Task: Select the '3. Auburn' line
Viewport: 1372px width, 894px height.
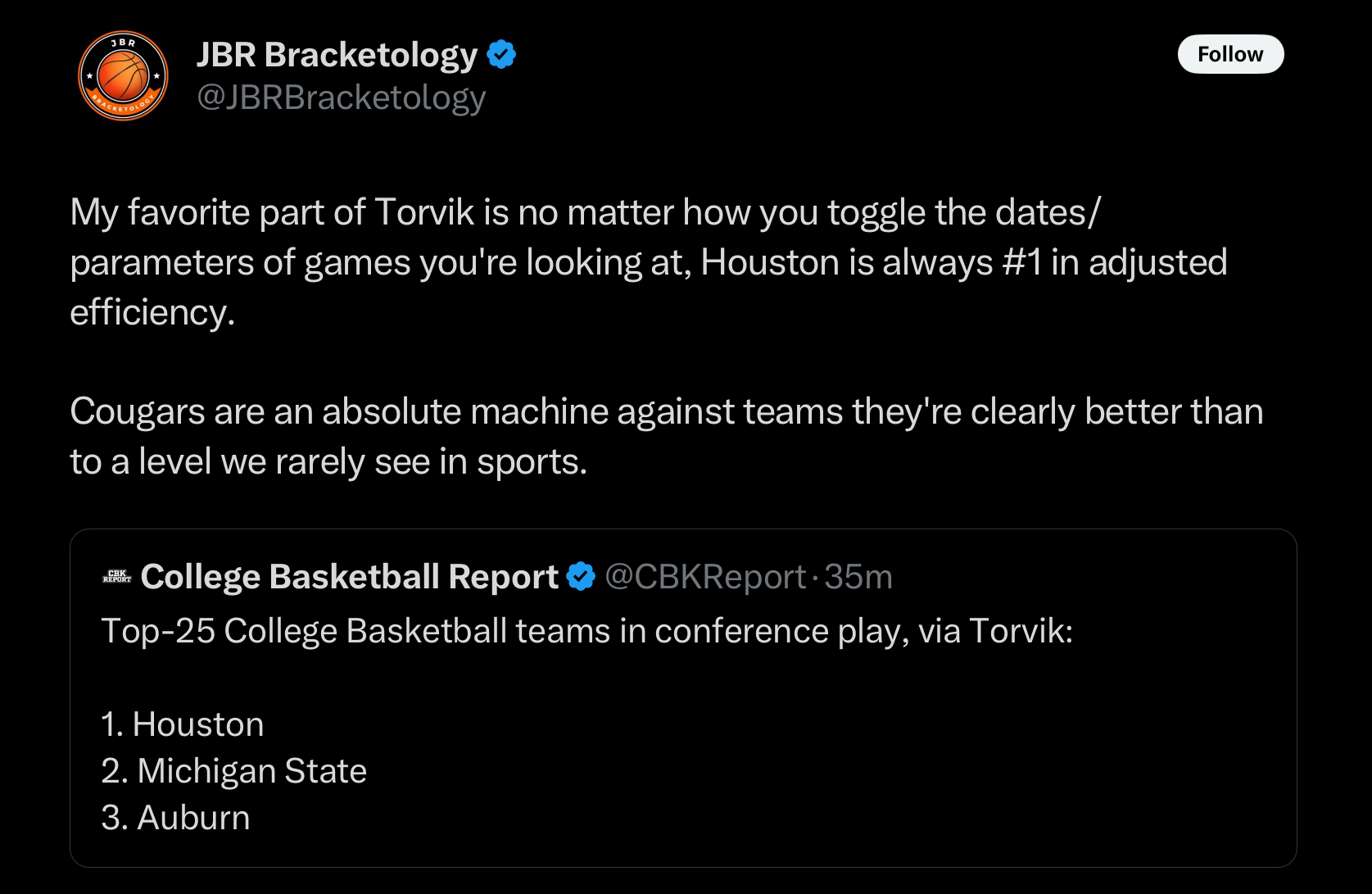Action: (x=175, y=818)
